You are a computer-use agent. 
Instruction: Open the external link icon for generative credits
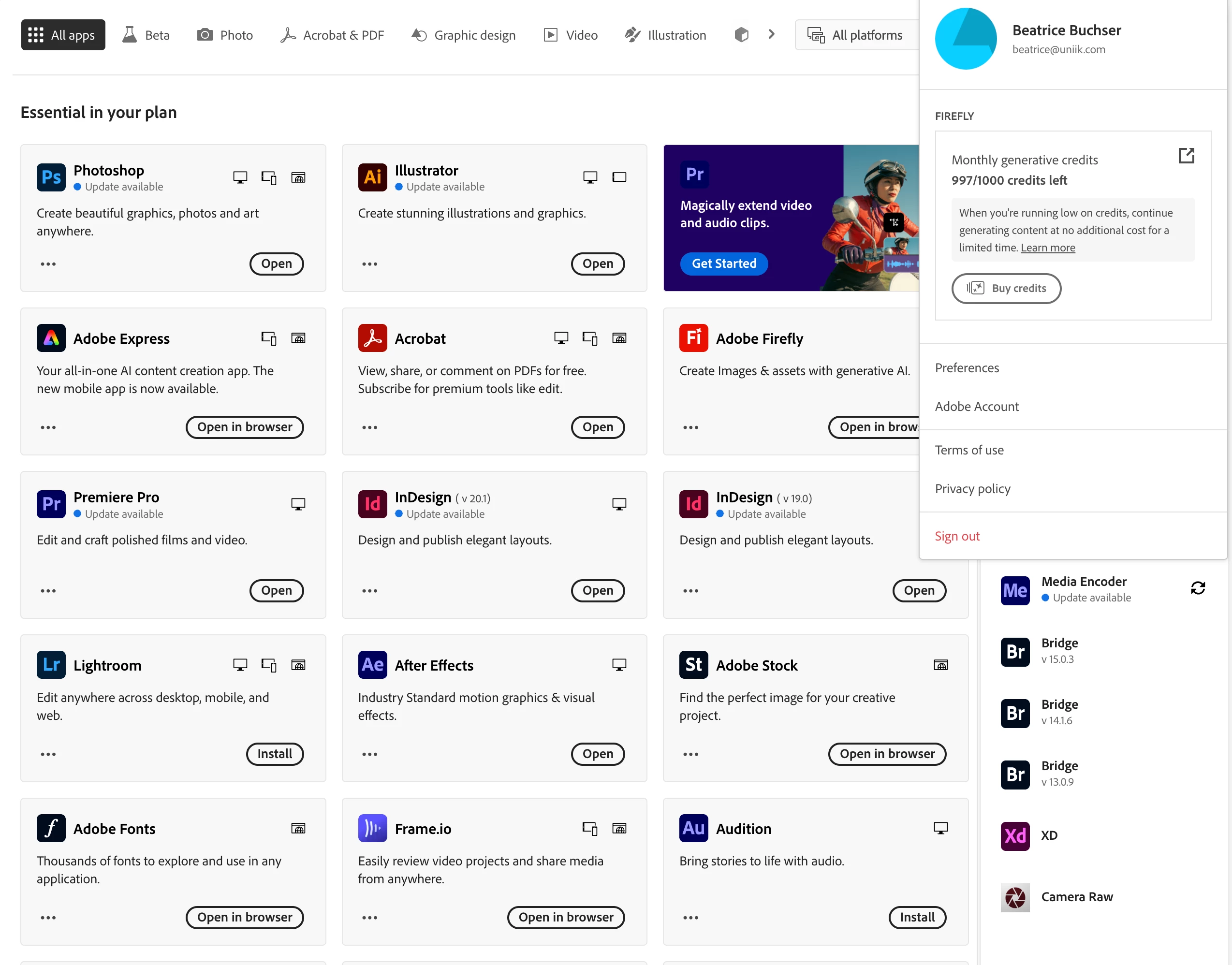1186,156
